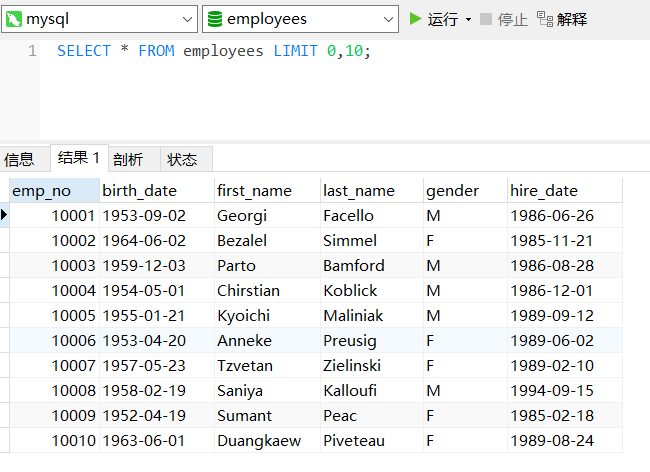Click the mysql connection icon

(14, 19)
